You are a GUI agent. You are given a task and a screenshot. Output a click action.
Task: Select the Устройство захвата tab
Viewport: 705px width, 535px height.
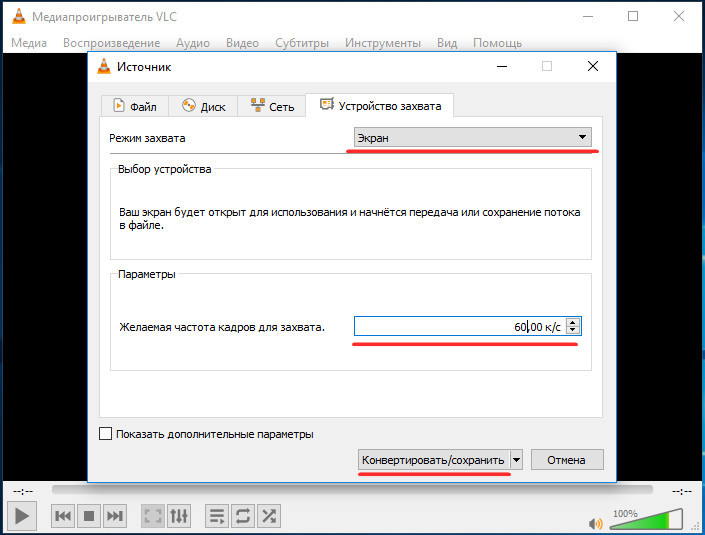380,106
